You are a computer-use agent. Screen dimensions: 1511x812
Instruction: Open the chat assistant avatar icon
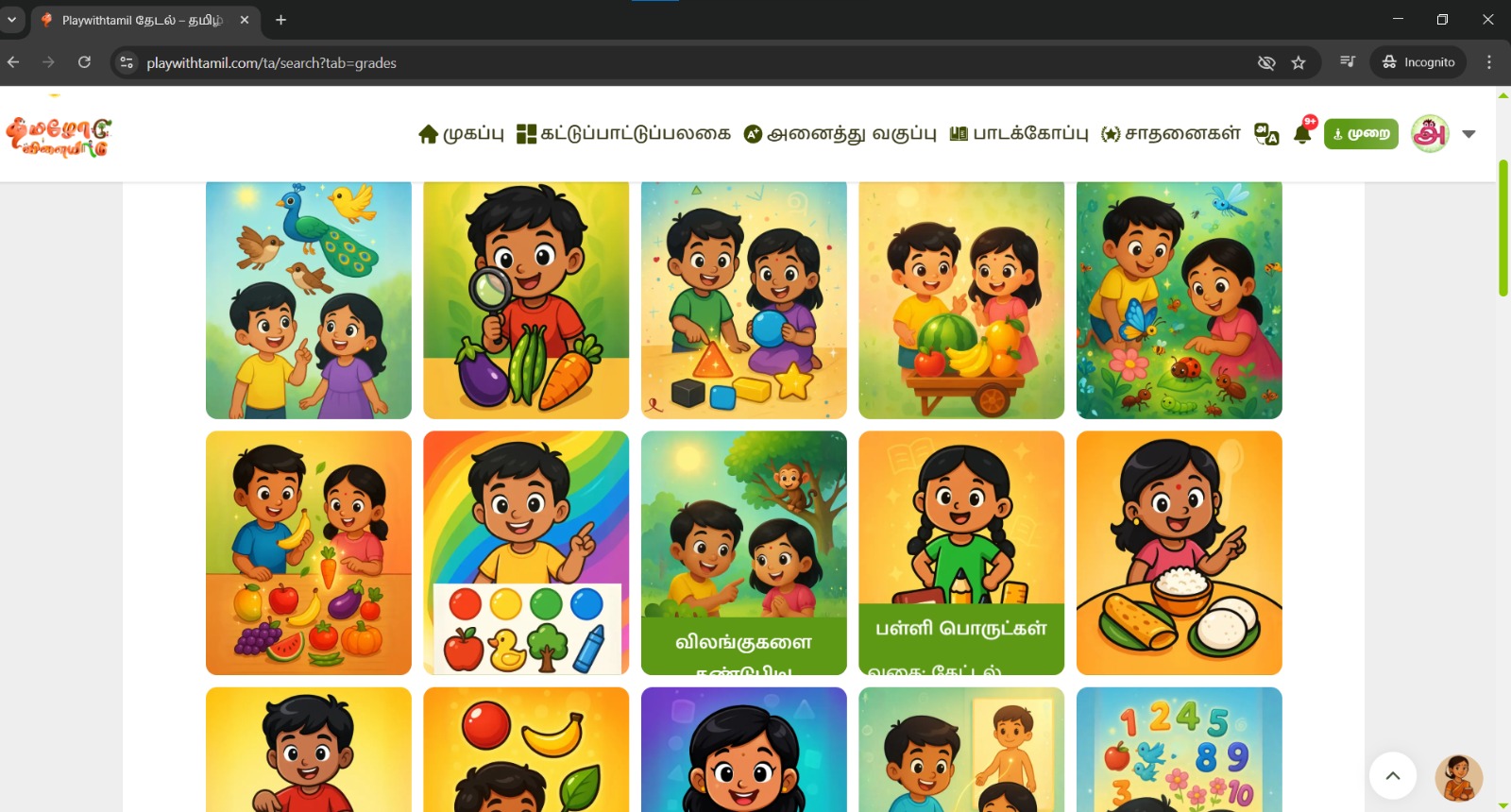click(1458, 777)
